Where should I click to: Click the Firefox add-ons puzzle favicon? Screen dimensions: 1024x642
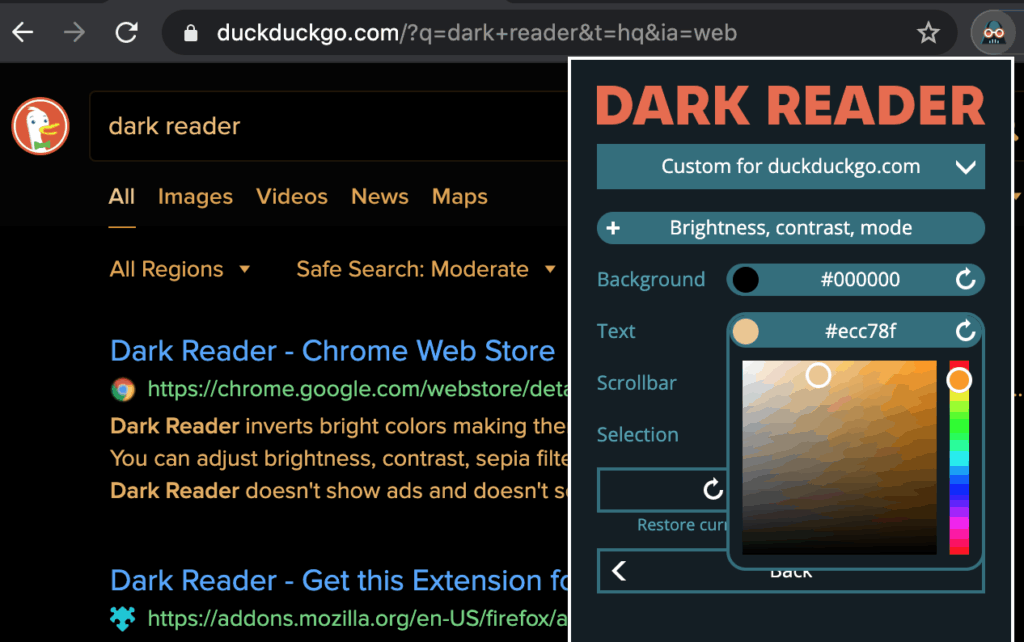point(123,618)
